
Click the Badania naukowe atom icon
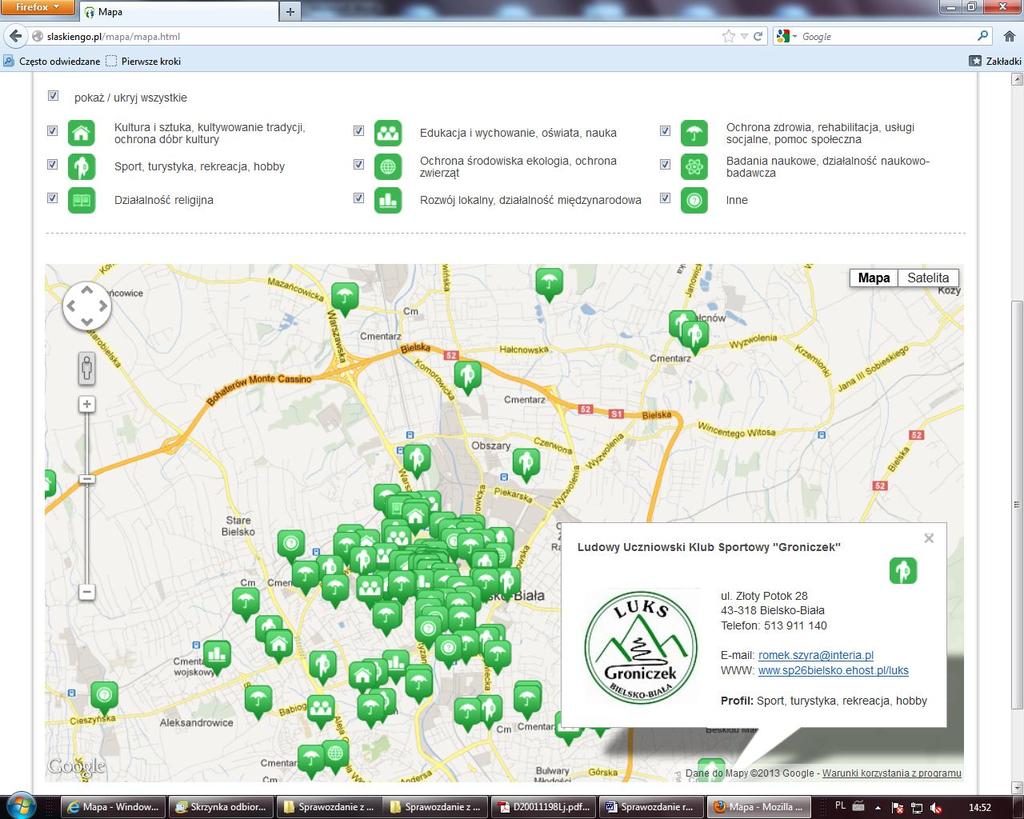(694, 167)
